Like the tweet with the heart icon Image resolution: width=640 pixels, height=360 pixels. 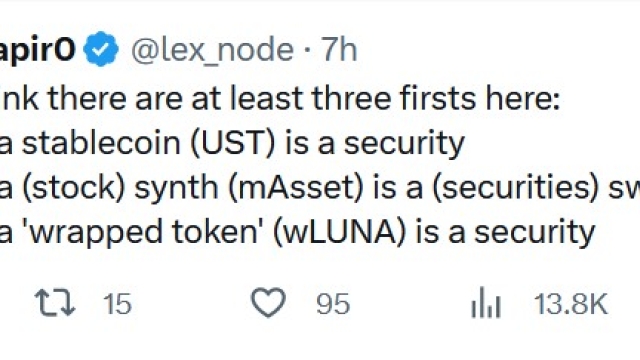[x=268, y=302]
